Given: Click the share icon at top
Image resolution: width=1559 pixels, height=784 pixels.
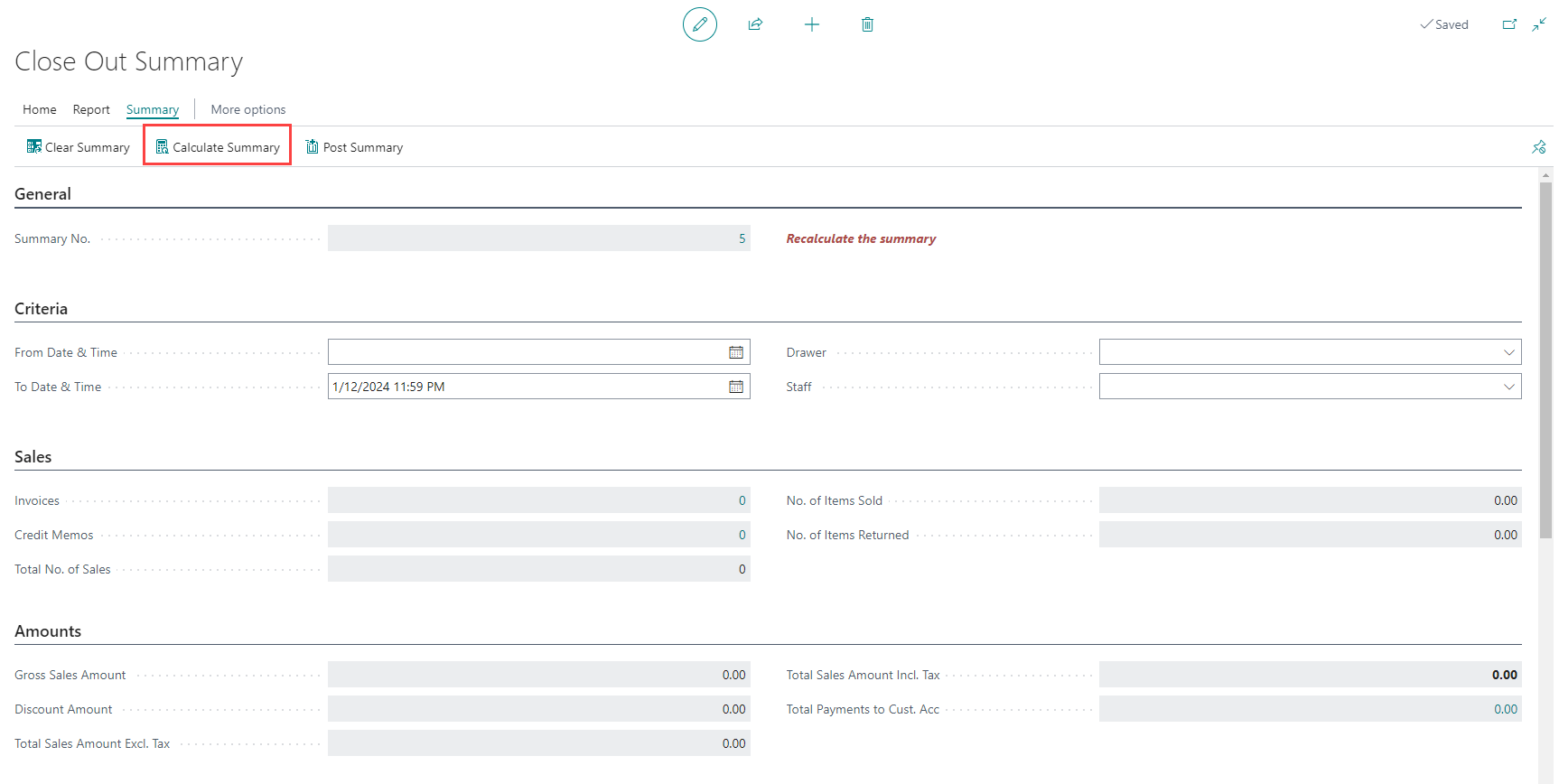Looking at the screenshot, I should (x=755, y=24).
